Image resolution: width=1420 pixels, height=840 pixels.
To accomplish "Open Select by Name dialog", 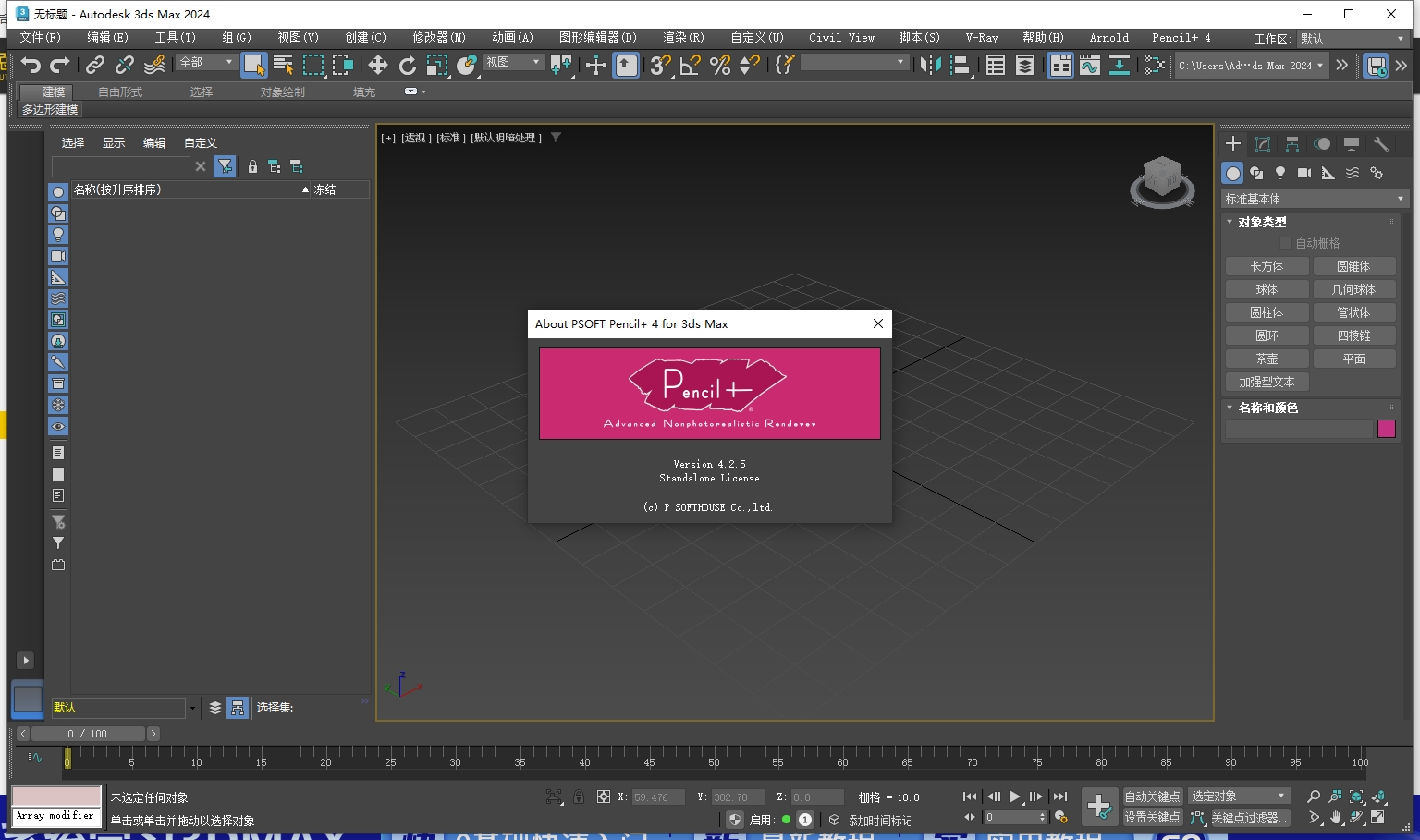I will pos(281,66).
